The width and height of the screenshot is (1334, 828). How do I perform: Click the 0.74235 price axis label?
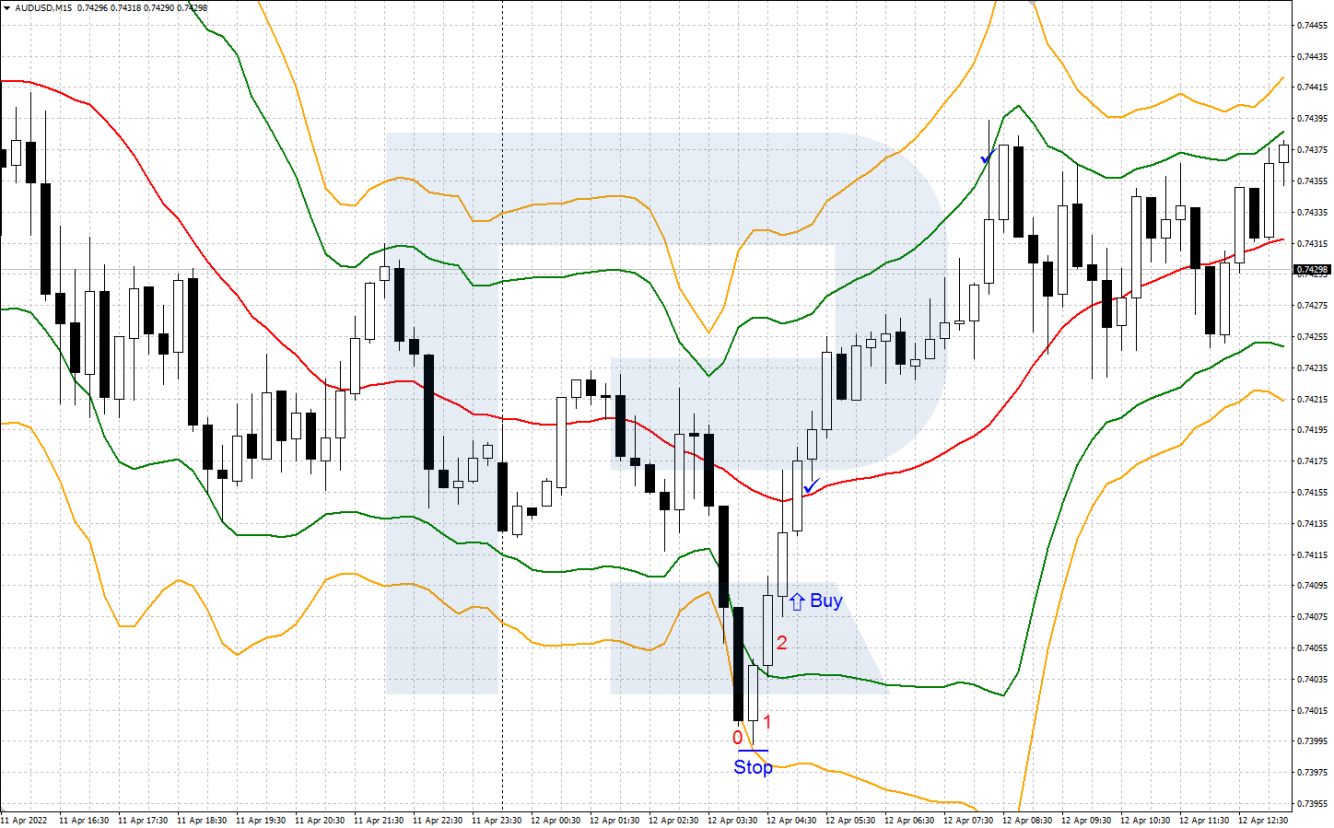coord(1311,368)
